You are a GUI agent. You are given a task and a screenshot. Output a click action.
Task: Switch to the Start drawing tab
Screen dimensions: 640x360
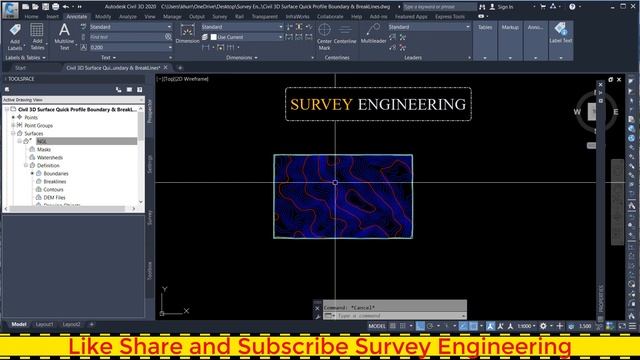click(x=21, y=68)
